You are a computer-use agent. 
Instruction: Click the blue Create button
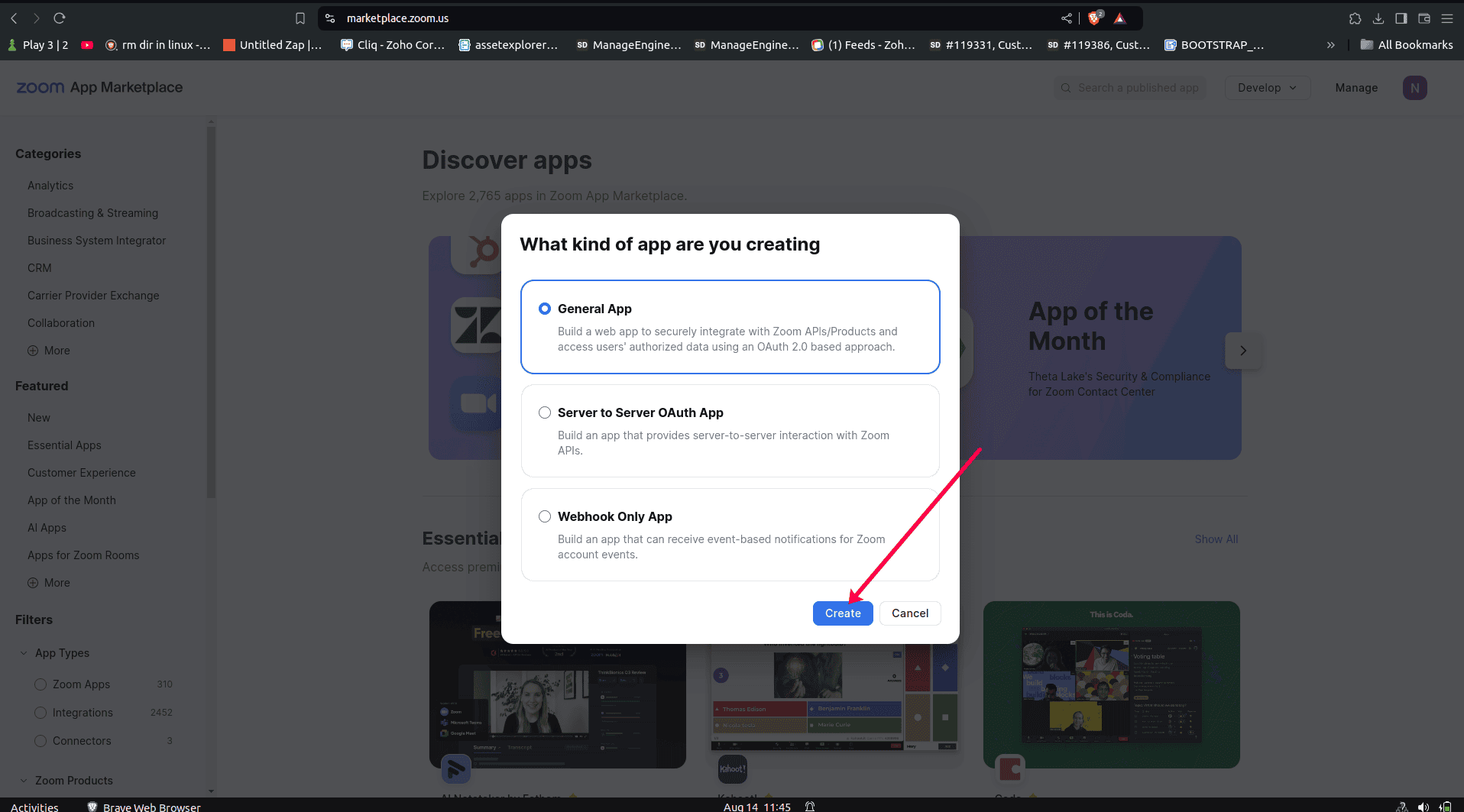point(843,613)
